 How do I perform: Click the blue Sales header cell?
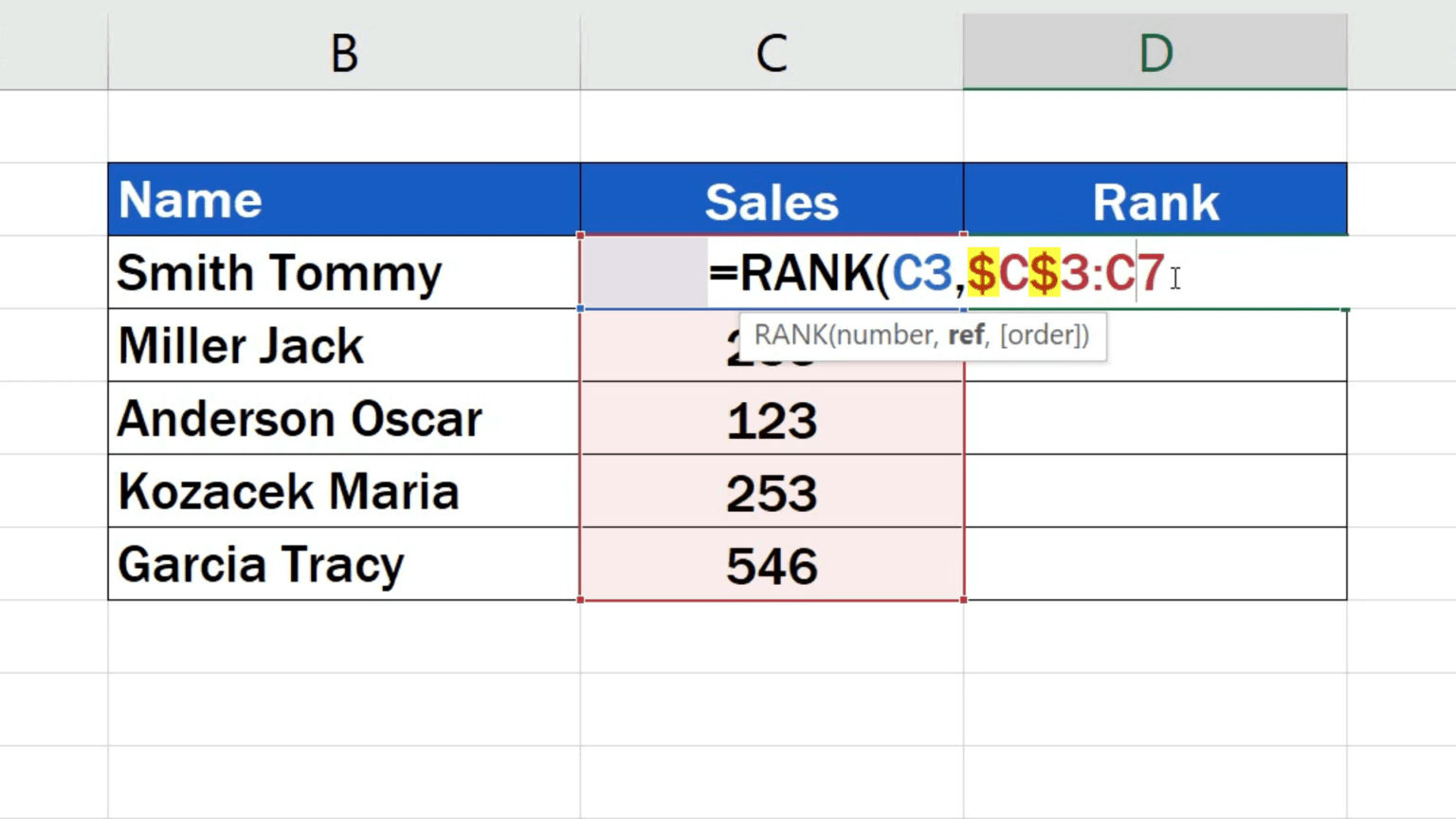pyautogui.click(x=772, y=199)
